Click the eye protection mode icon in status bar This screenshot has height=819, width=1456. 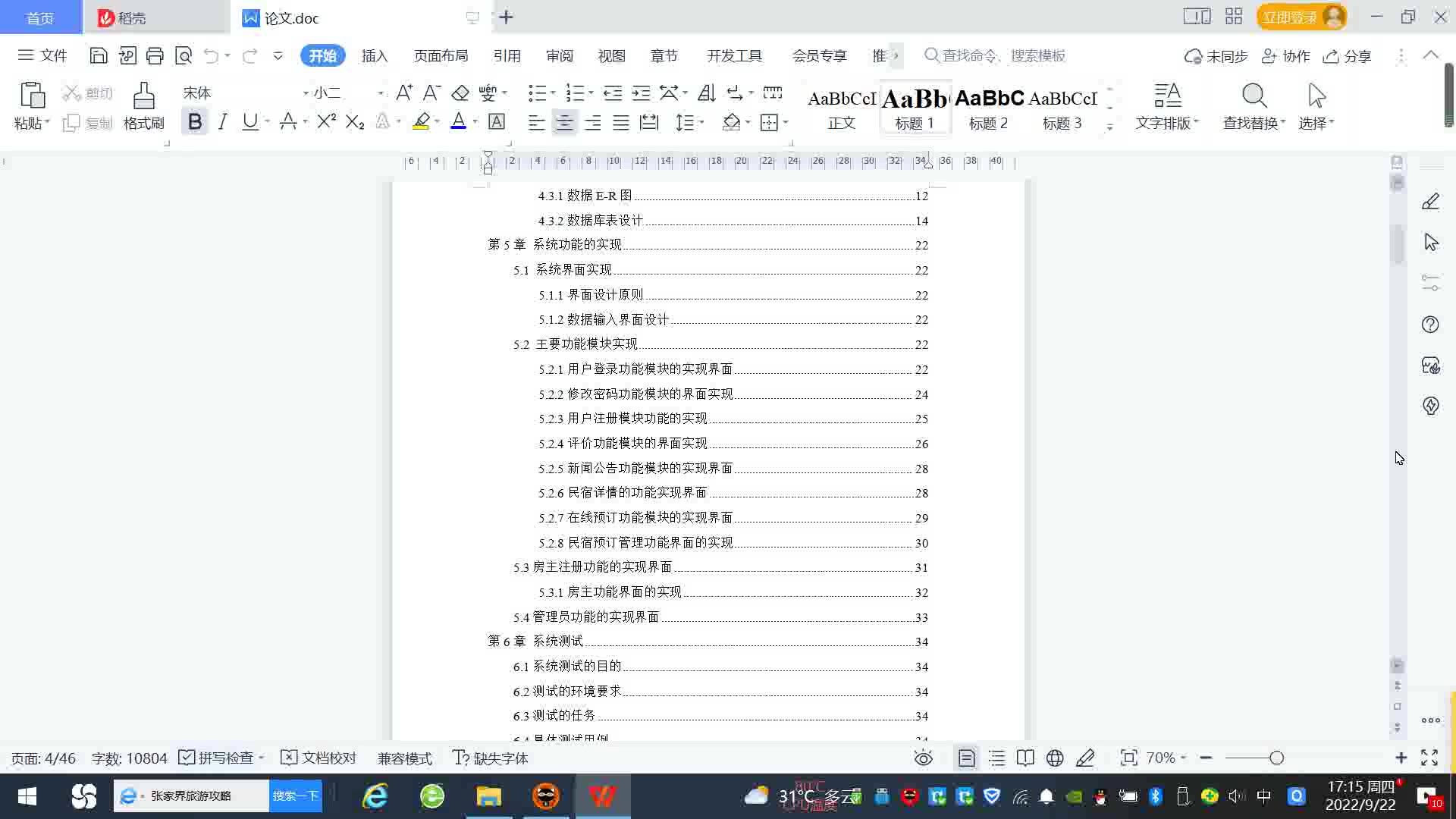(923, 758)
